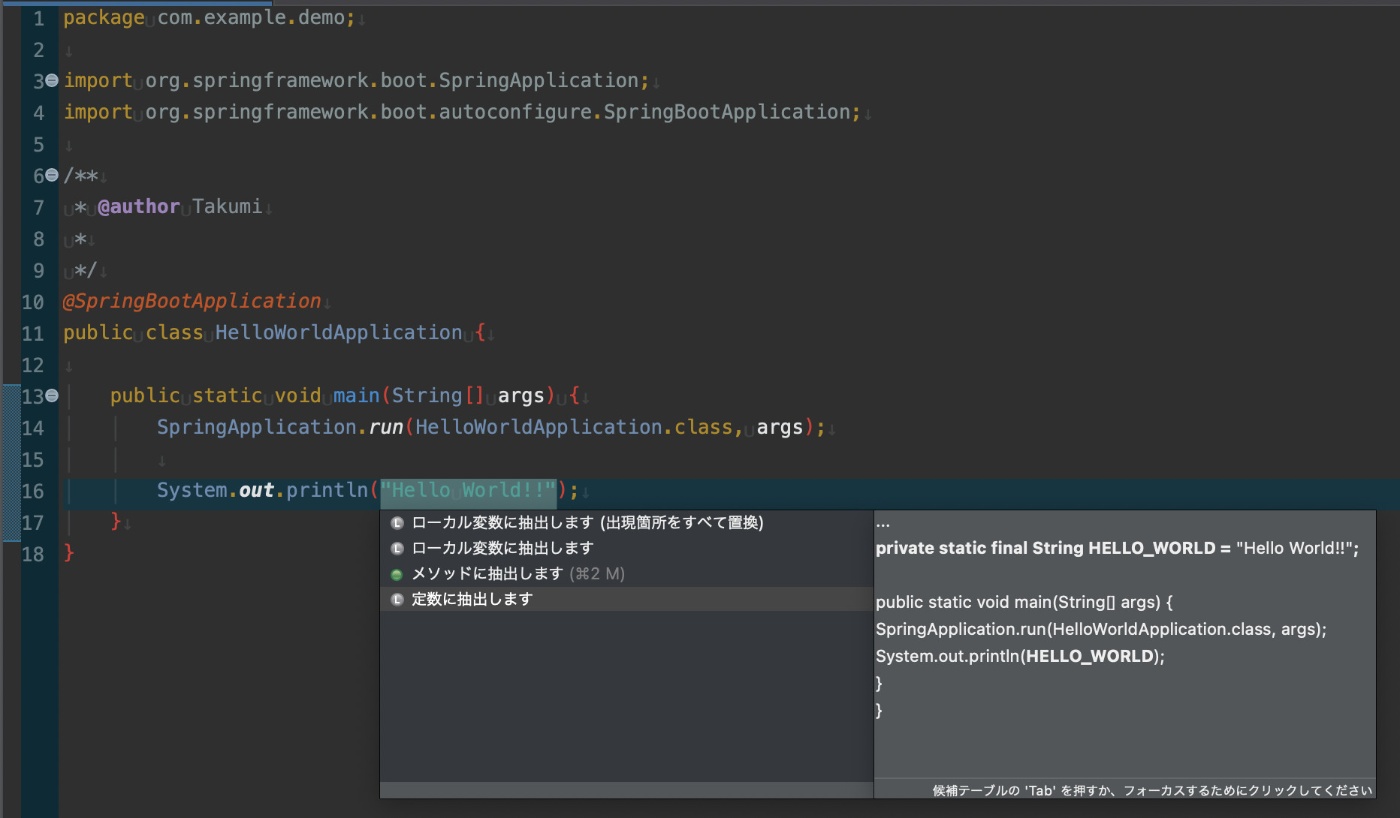Click the "main" method name in editor
The height and width of the screenshot is (818, 1400).
357,396
